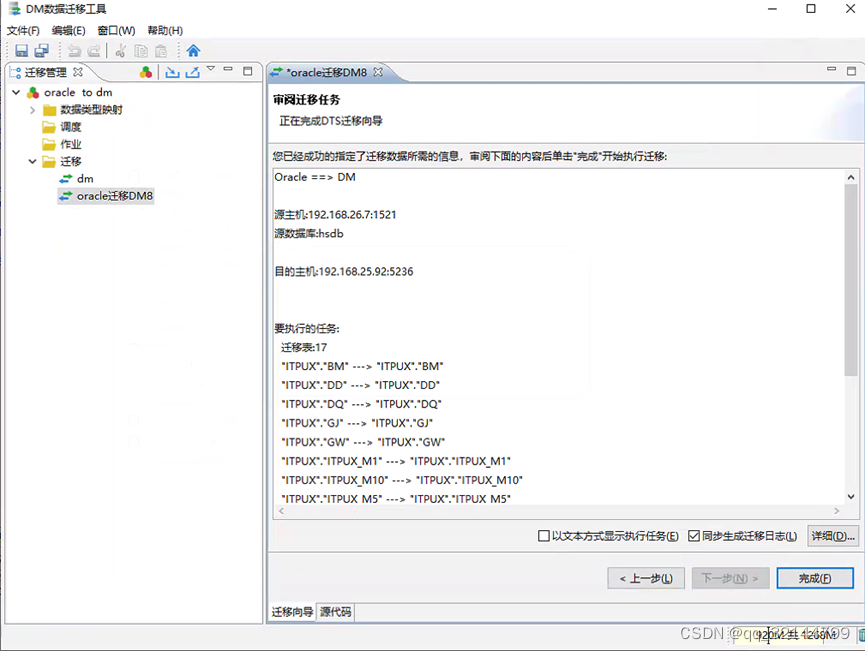The width and height of the screenshot is (865, 651).
Task: Click the summary scroll-up arrow
Action: click(851, 178)
